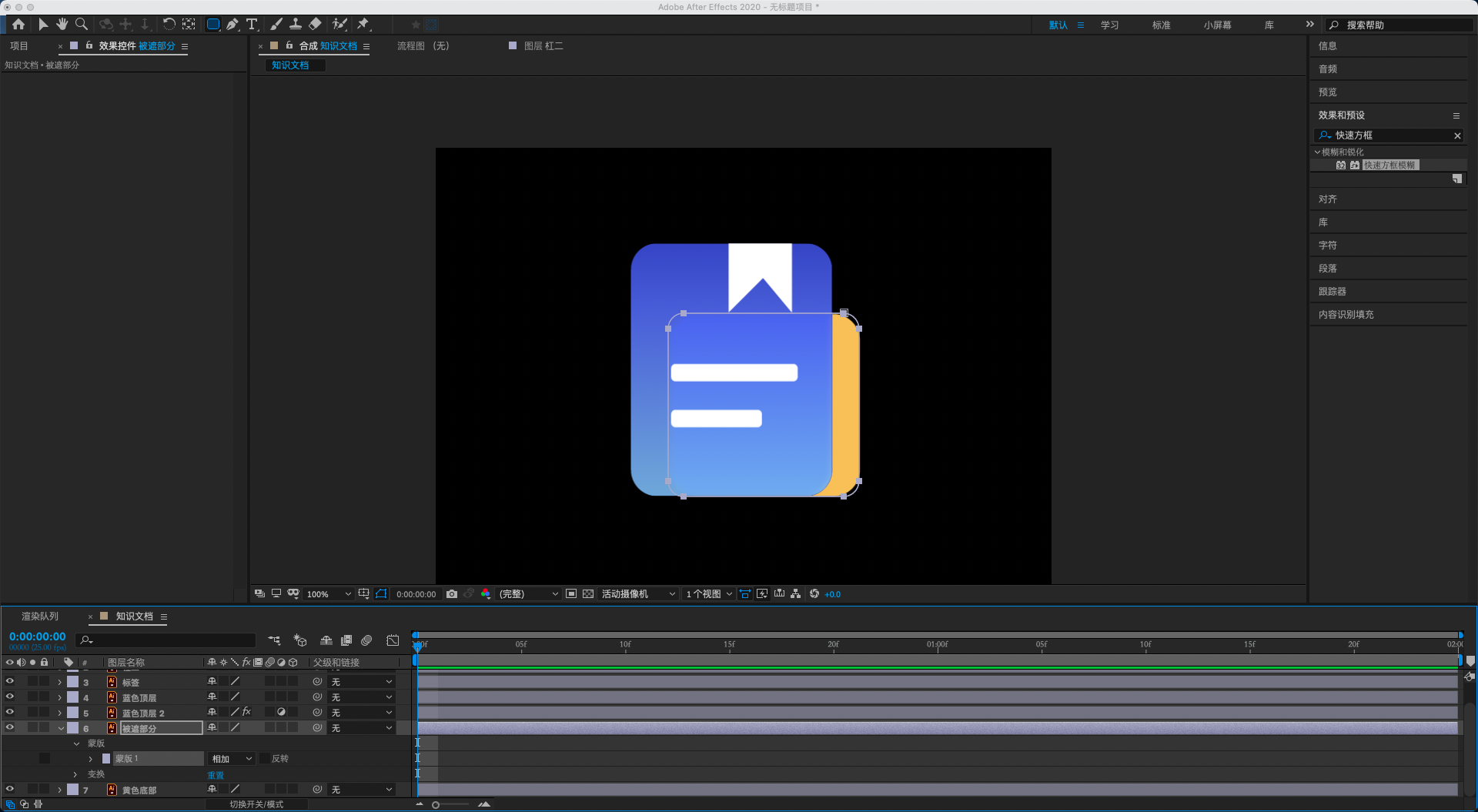Click the 切换开关/模式 button
The height and width of the screenshot is (812, 1478).
256,804
